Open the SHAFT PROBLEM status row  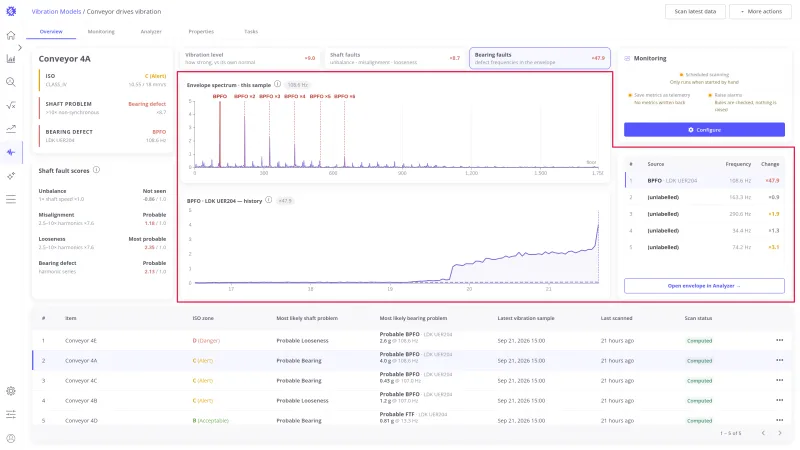[x=103, y=108]
